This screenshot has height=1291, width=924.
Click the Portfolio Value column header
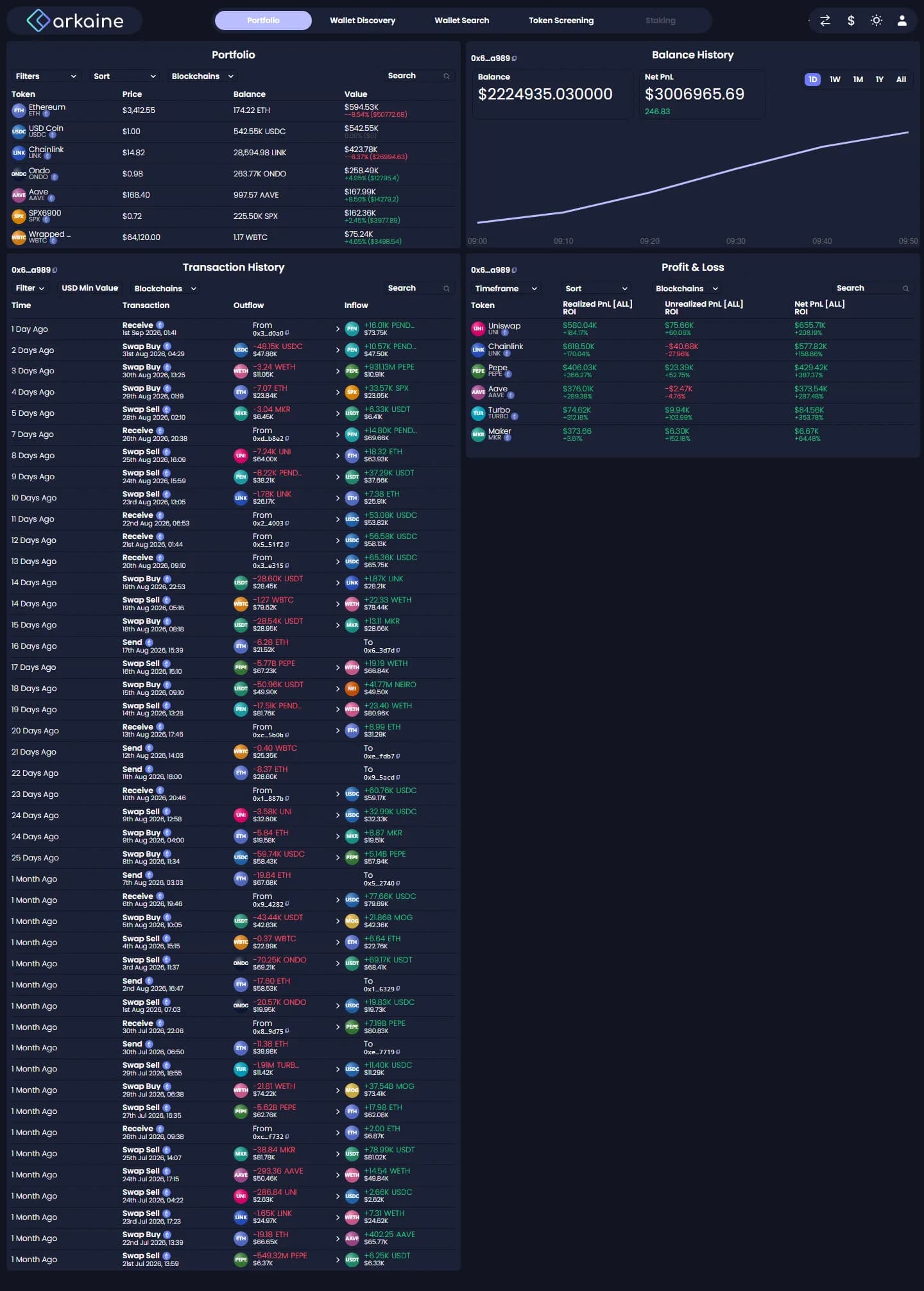355,94
